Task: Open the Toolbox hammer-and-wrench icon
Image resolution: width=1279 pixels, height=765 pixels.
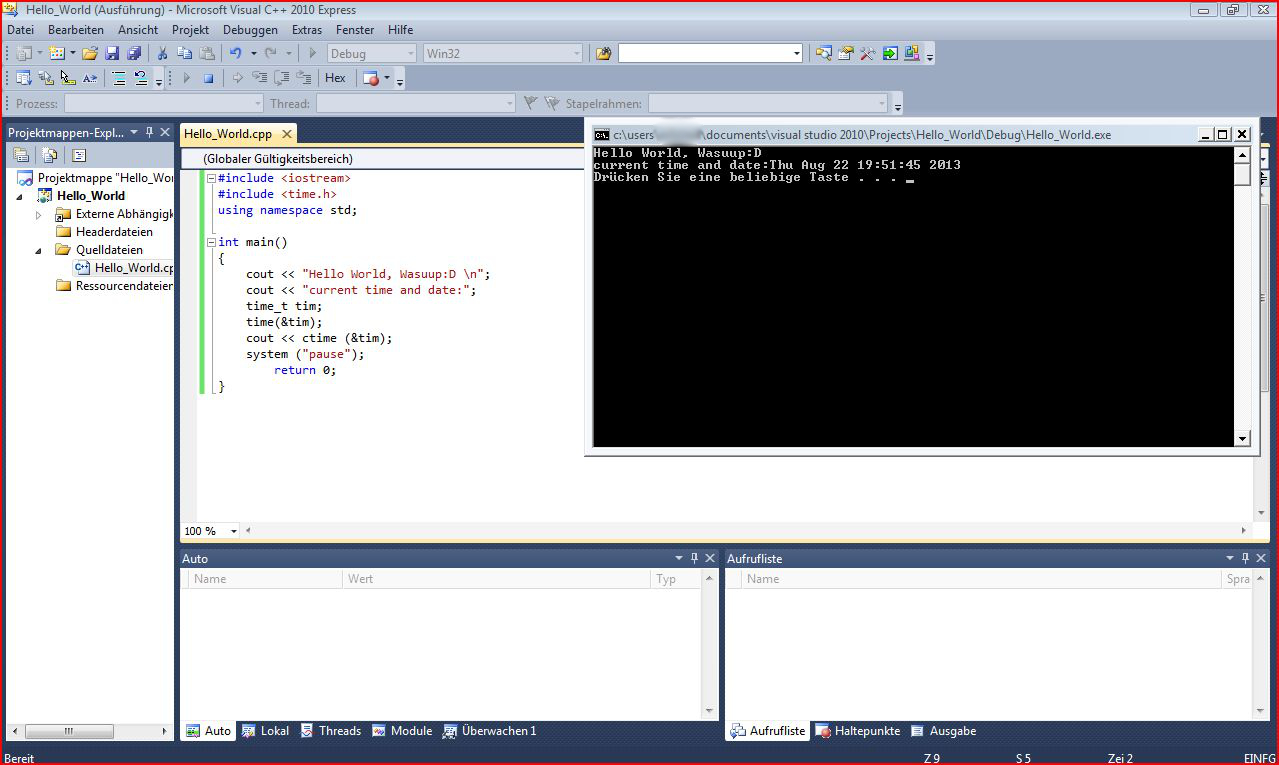Action: click(867, 53)
